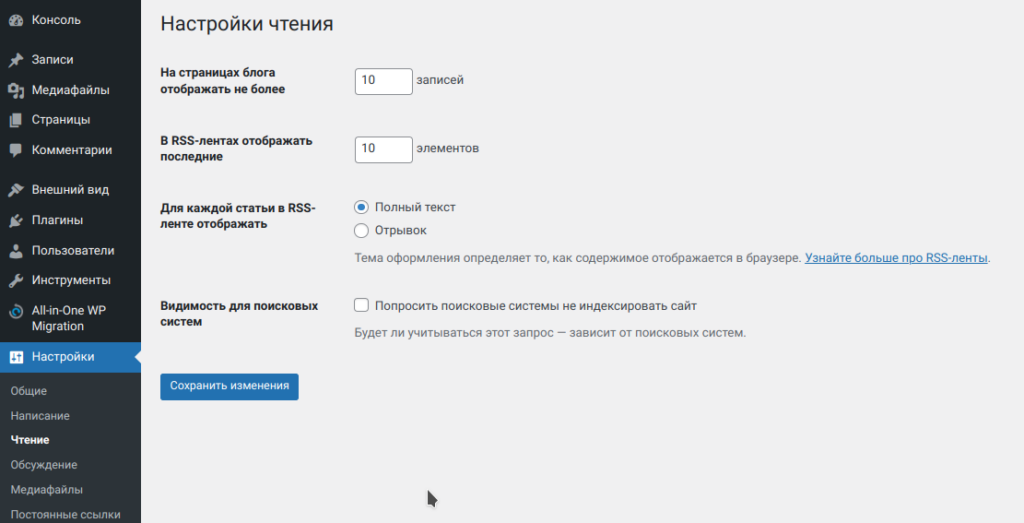
Task: Click the Инструменты wrench icon
Action: tap(16, 280)
